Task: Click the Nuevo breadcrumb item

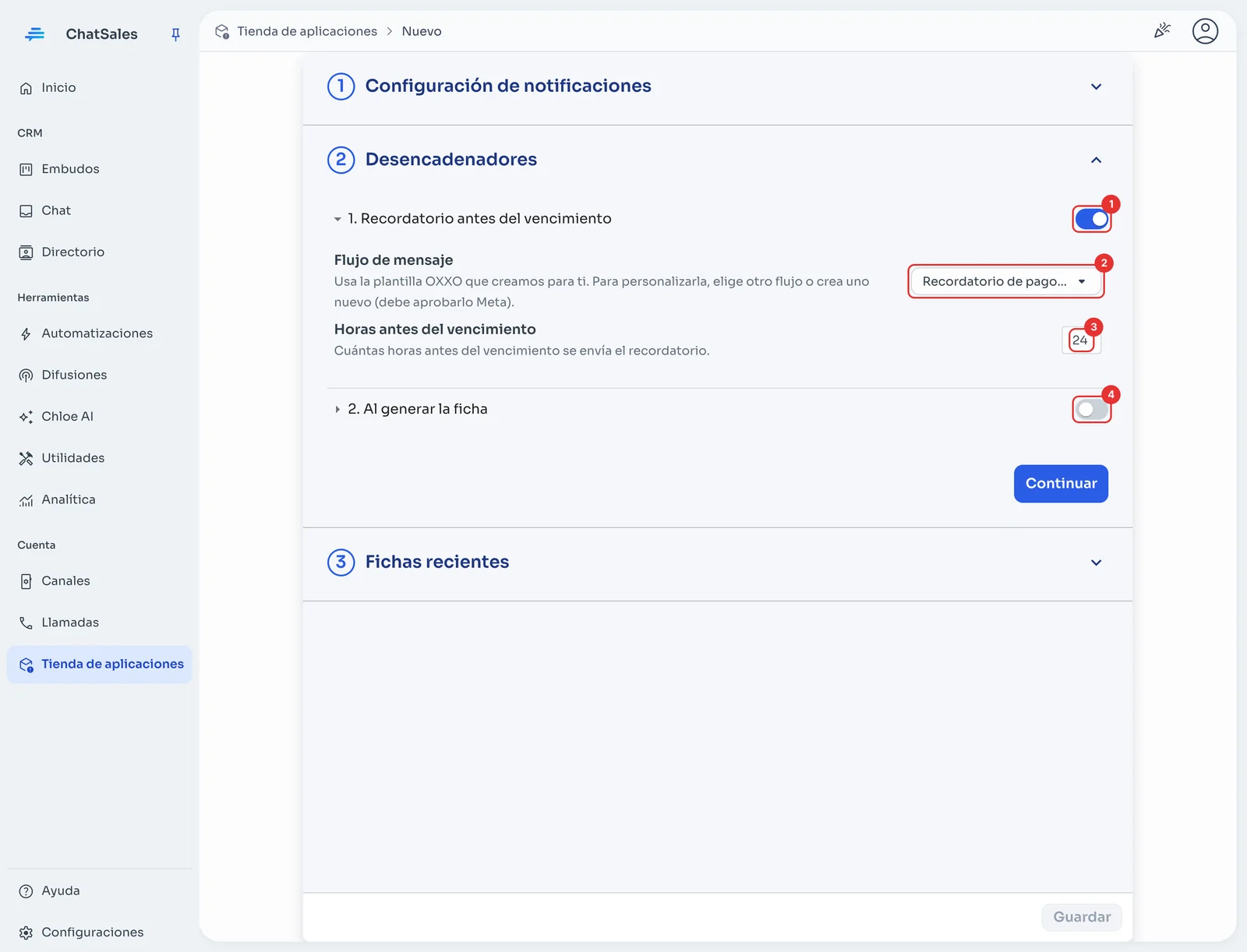Action: [422, 31]
